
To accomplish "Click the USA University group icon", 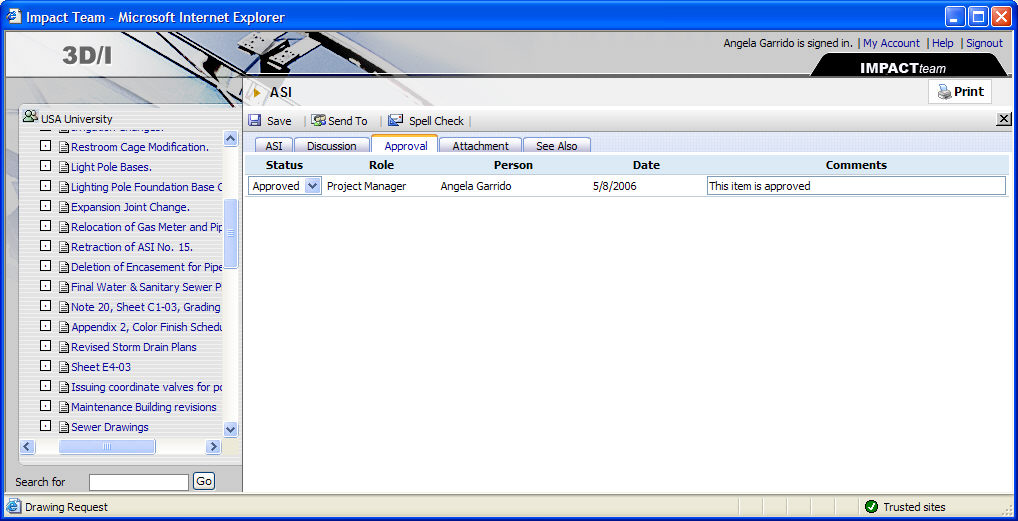I will tap(30, 117).
